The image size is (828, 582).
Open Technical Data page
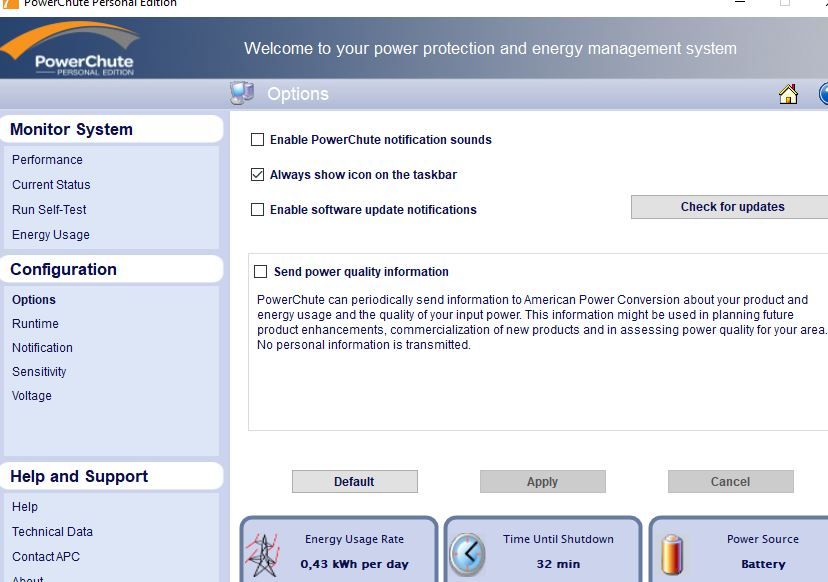click(x=52, y=532)
